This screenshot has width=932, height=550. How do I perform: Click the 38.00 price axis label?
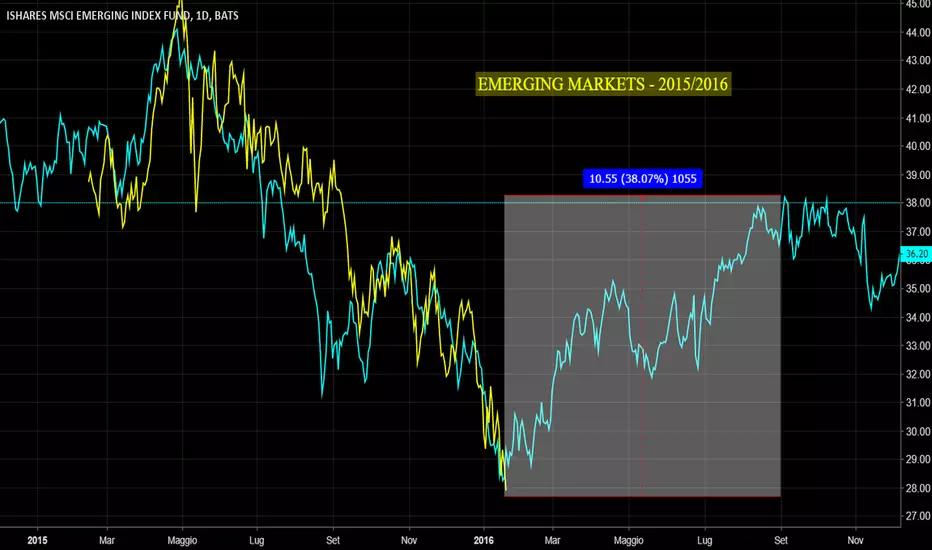click(918, 203)
